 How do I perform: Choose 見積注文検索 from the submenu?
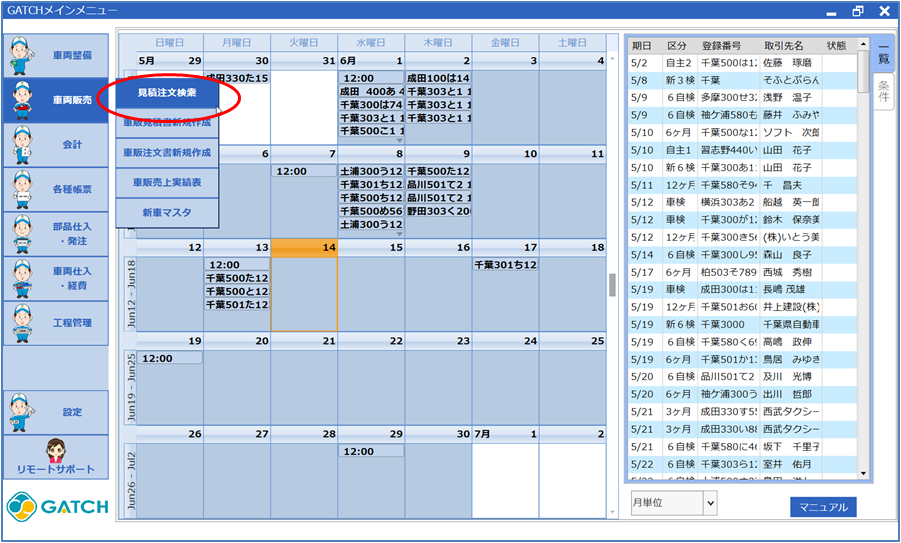166,93
